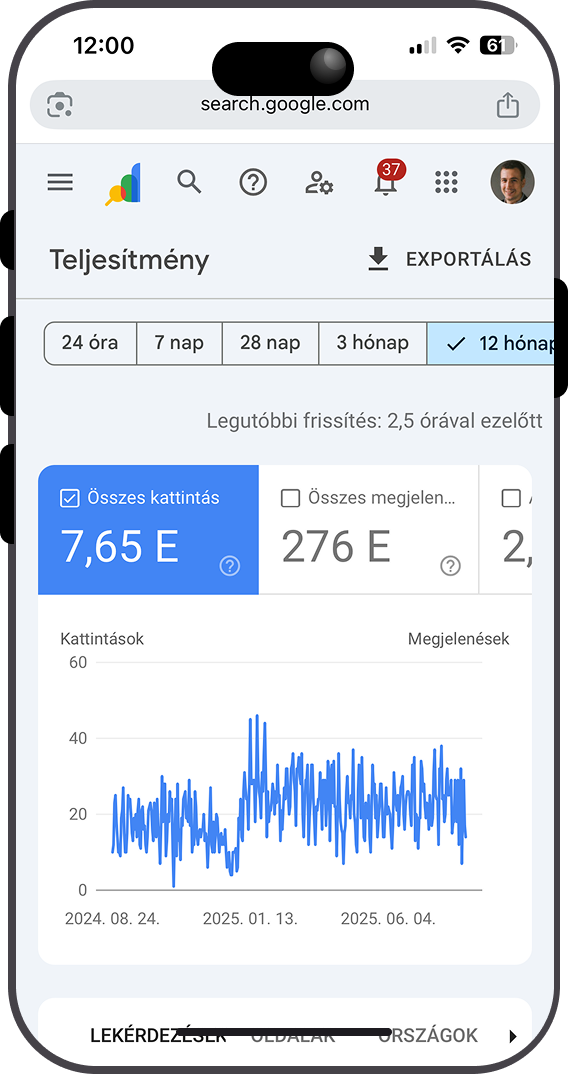Tap the cellular signal bars icon

click(x=423, y=46)
